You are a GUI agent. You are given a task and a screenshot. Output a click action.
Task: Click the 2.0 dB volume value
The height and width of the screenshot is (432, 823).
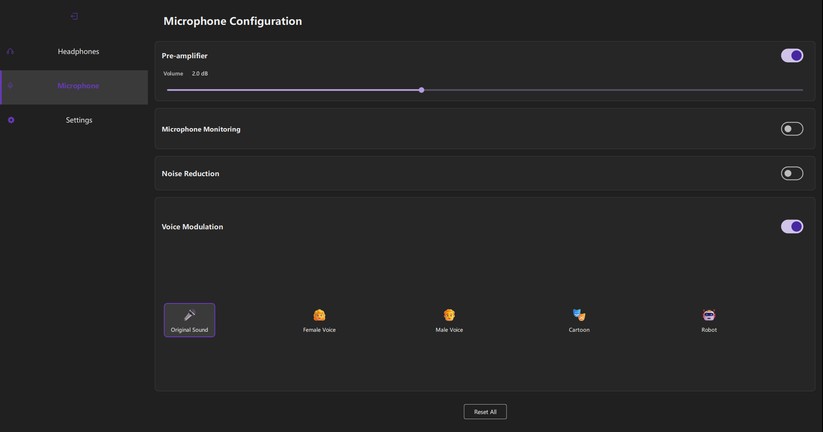tap(200, 73)
